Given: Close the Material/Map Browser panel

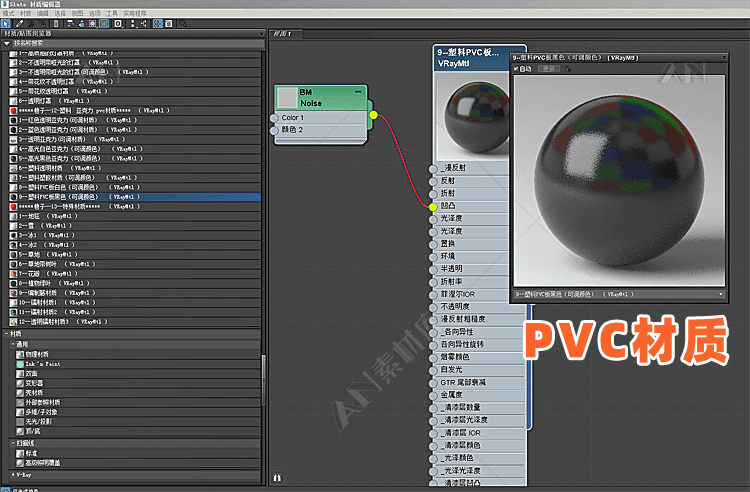Looking at the screenshot, I should point(262,33).
